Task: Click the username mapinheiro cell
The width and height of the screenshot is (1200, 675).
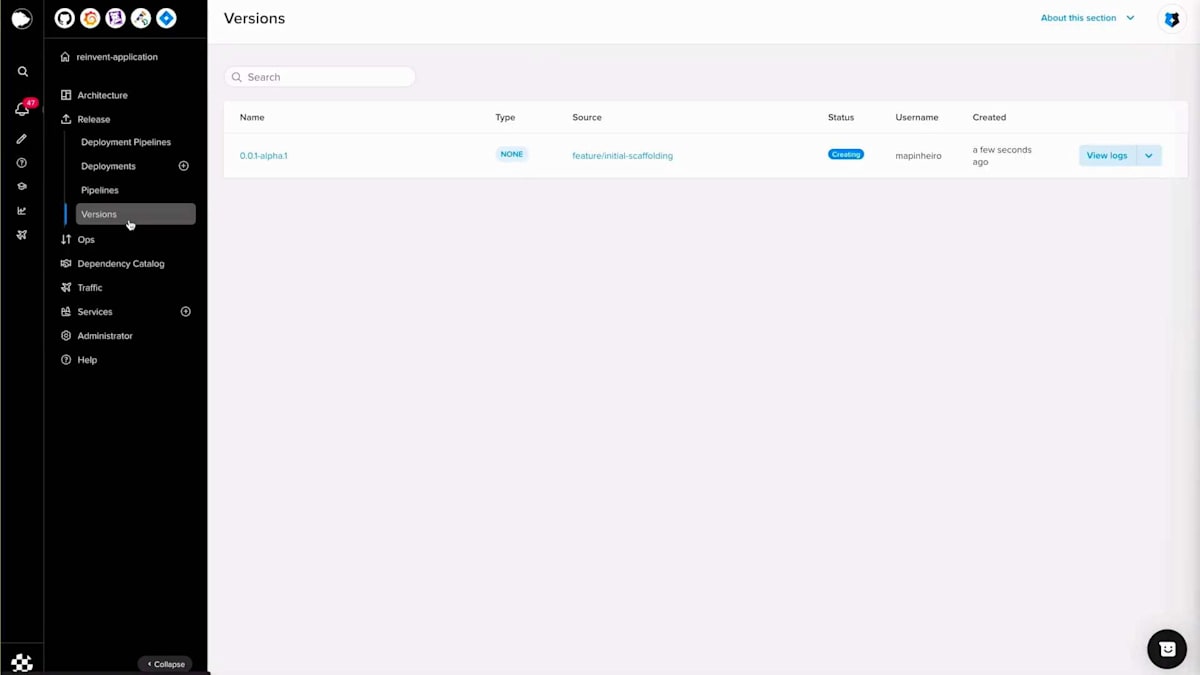Action: coord(919,156)
